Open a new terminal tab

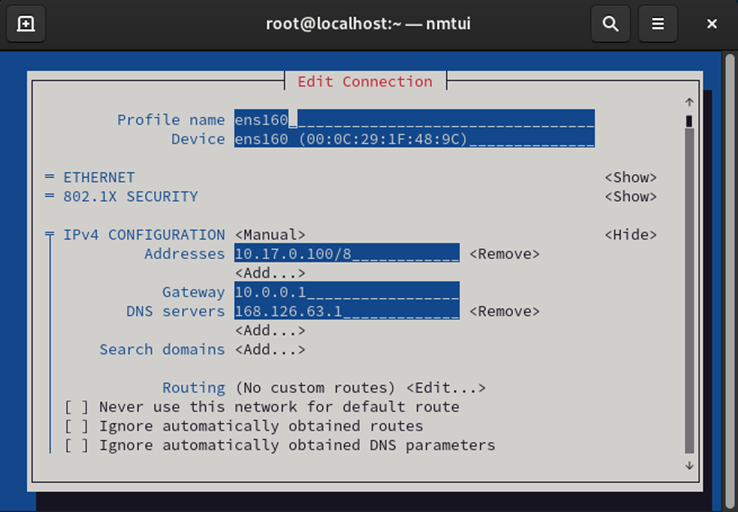pos(26,24)
